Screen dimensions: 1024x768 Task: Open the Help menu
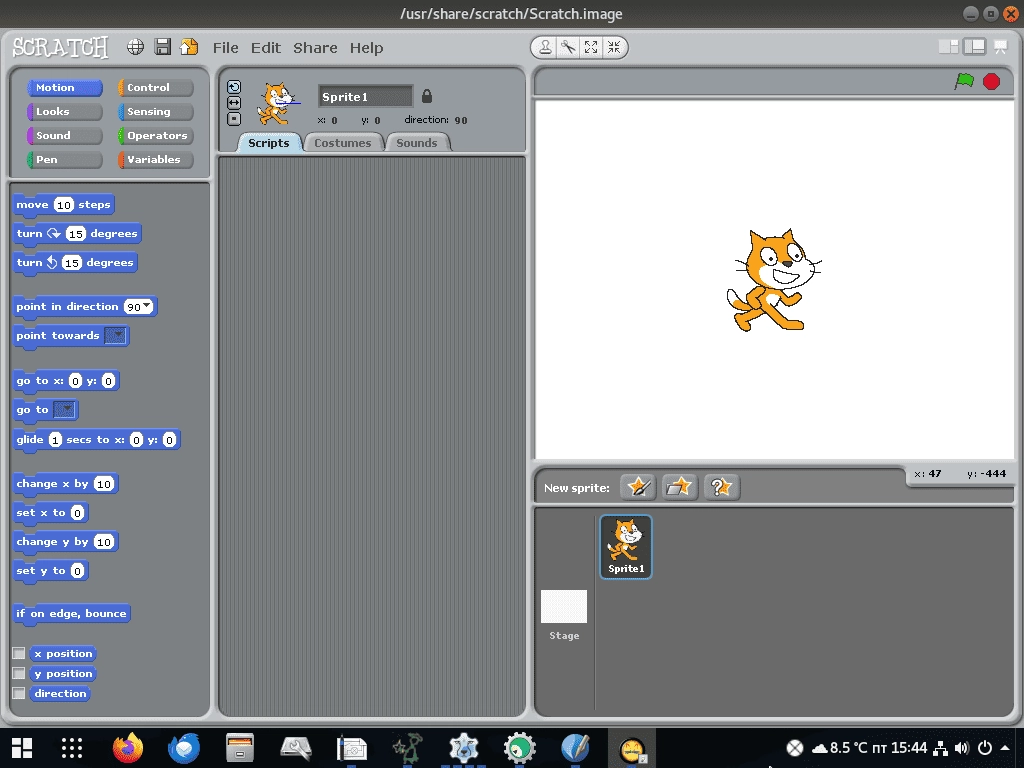[366, 48]
